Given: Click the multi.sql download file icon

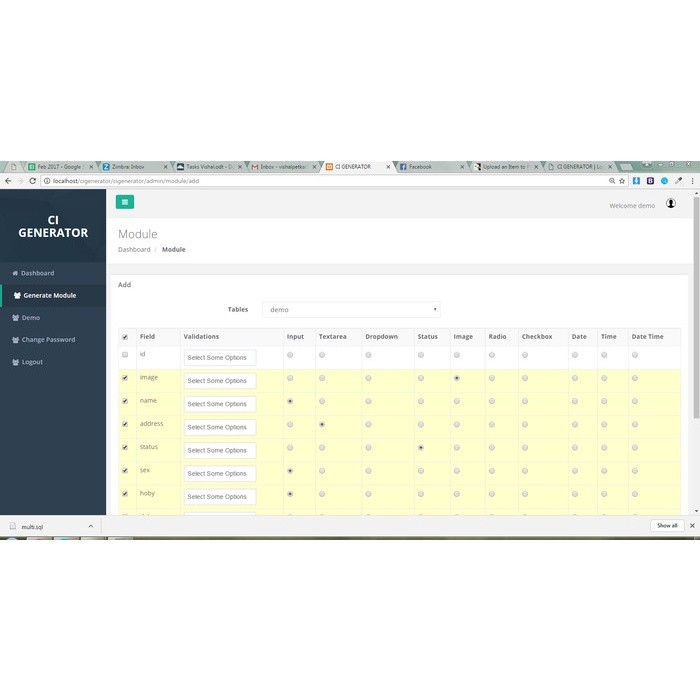Looking at the screenshot, I should (x=13, y=525).
